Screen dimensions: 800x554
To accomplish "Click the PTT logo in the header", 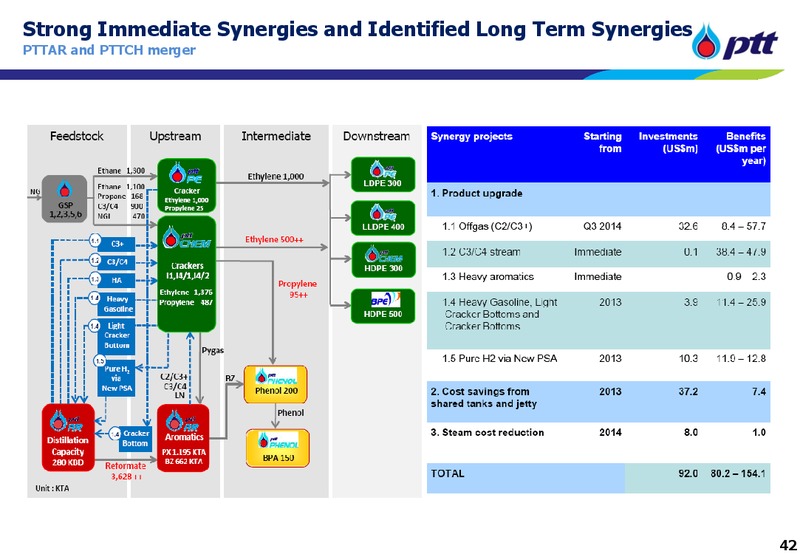I will 735,42.
